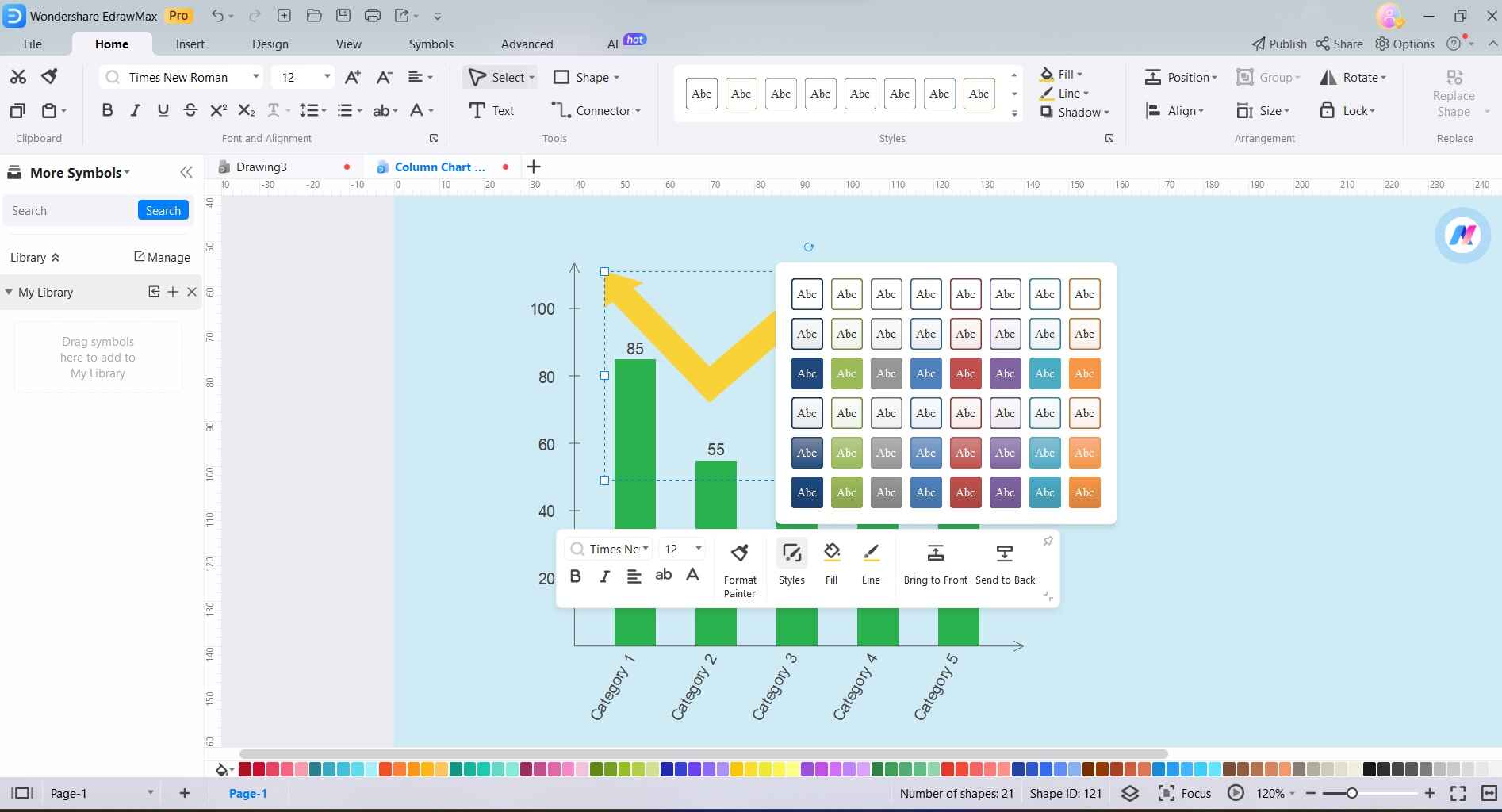Apply Superscript formatting
1502x812 pixels.
[218, 111]
